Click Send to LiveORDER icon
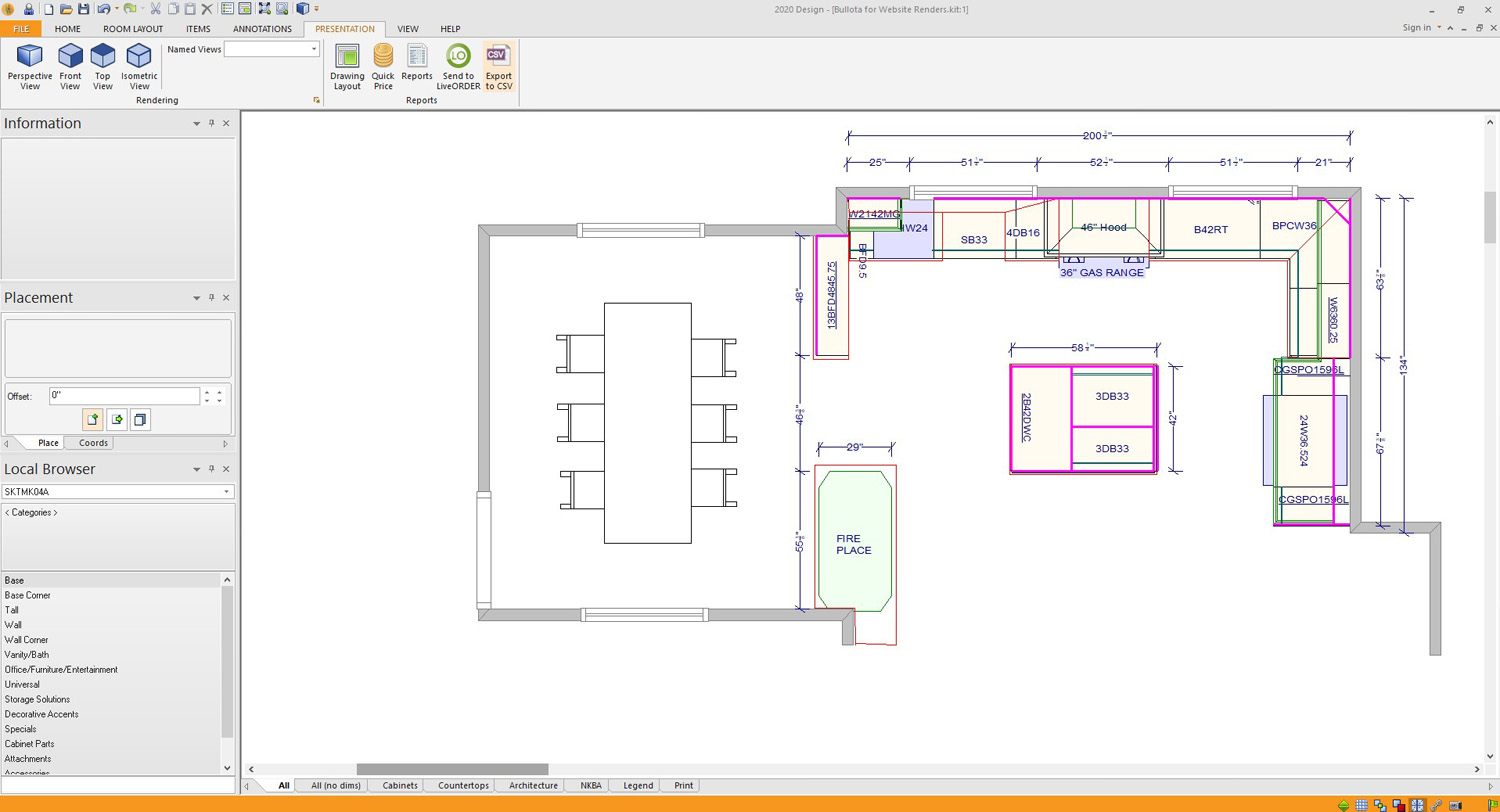1500x812 pixels. [458, 57]
